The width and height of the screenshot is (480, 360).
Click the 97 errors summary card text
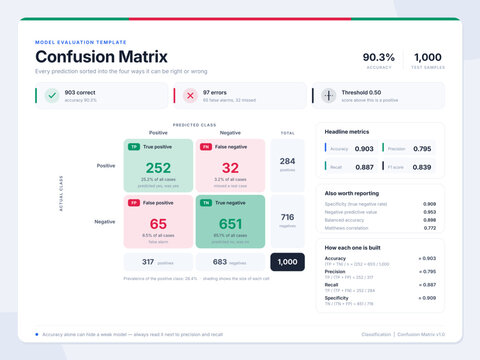(215, 92)
